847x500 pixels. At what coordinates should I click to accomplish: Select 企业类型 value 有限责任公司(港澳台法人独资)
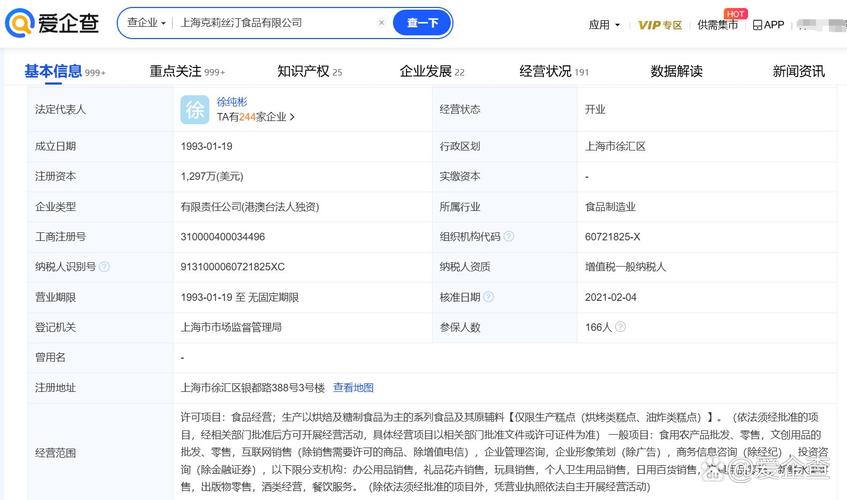tap(250, 207)
